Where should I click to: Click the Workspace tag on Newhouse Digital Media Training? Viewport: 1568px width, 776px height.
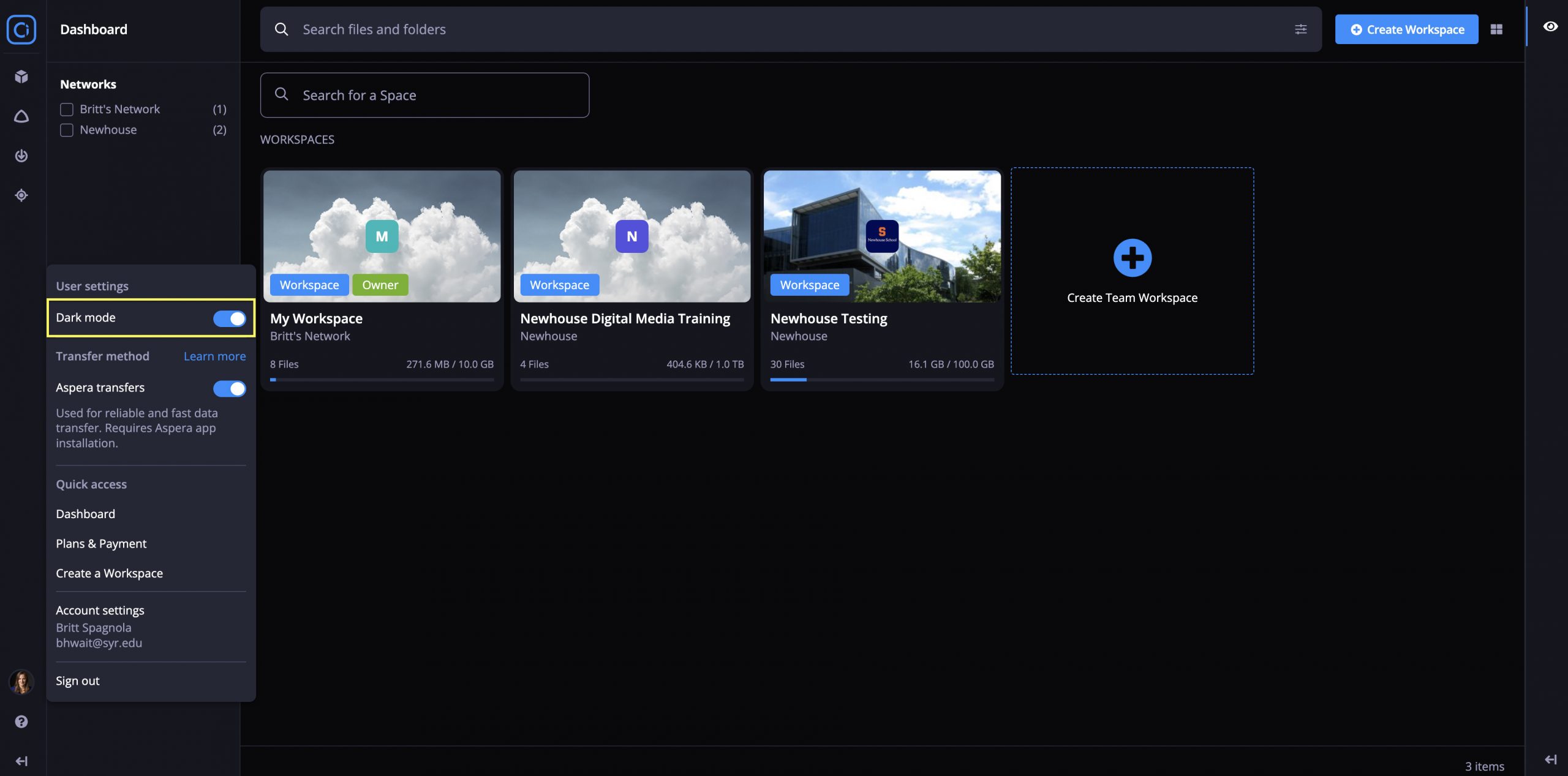coord(559,285)
